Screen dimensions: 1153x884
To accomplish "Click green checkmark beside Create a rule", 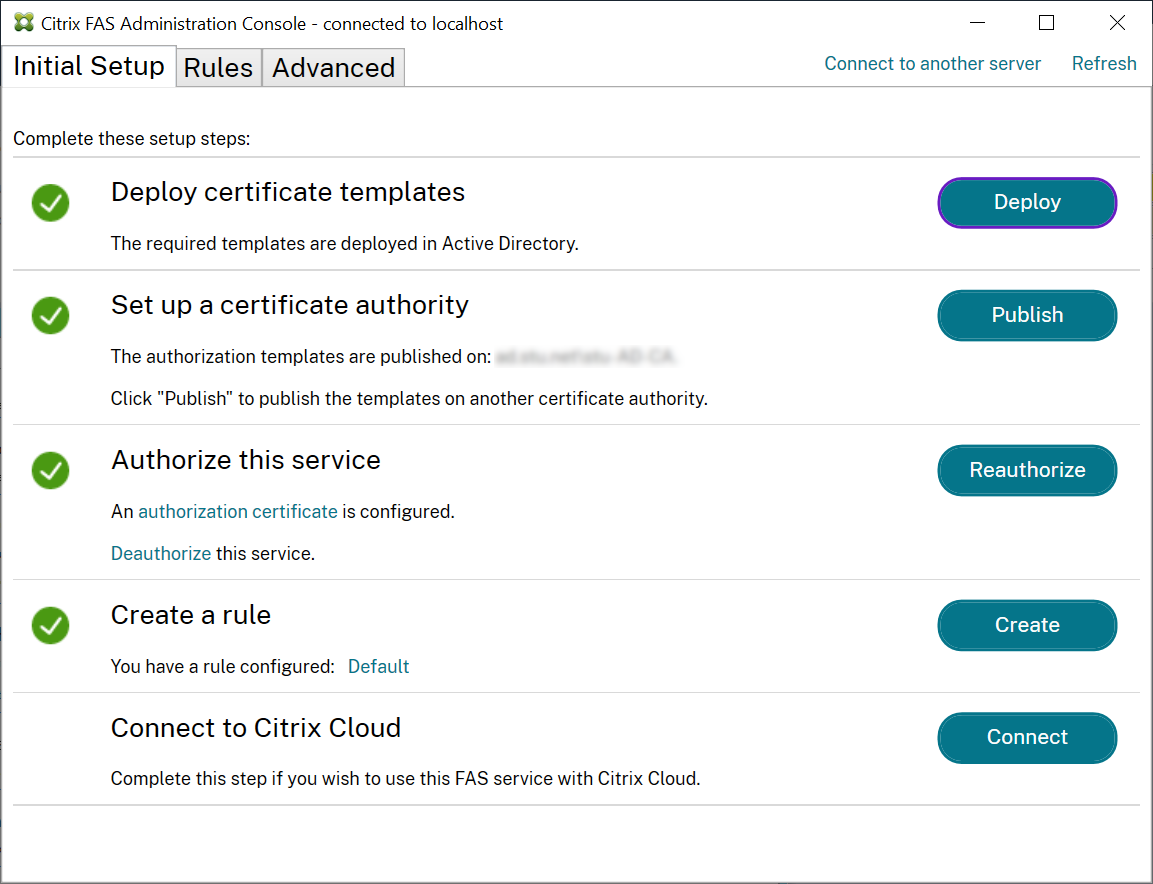I will (50, 626).
